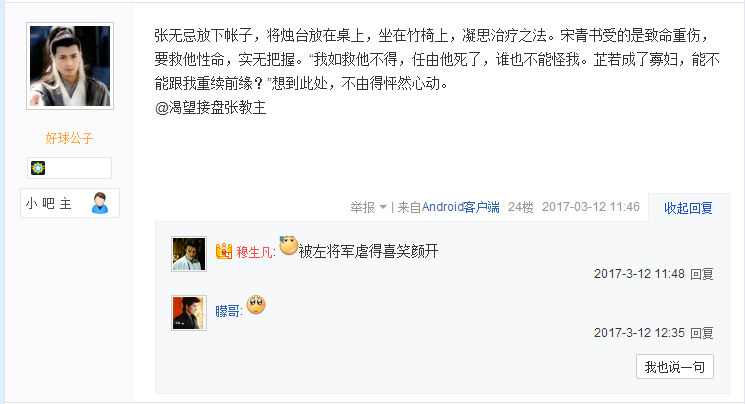This screenshot has width=745, height=404.
Task: Click 穆生凡's small avatar thumbnail
Action: pyautogui.click(x=189, y=254)
